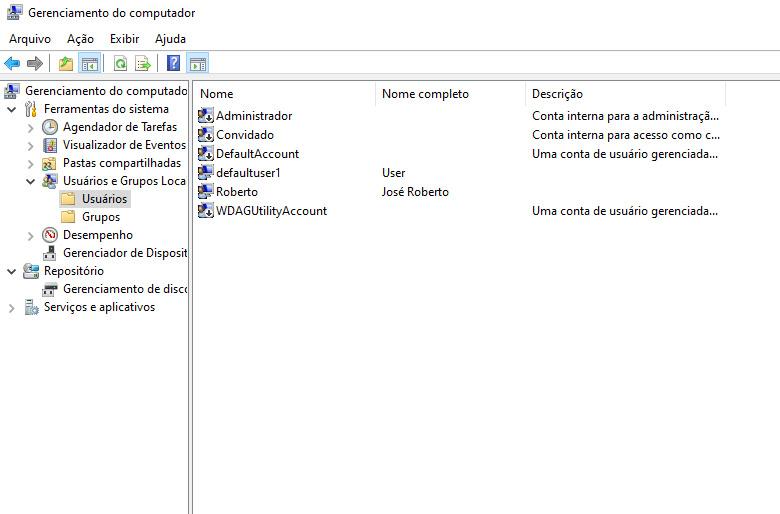Screen dimensions: 780x514
Task: Click the Visualizador de Eventos icon
Action: pyautogui.click(x=50, y=145)
